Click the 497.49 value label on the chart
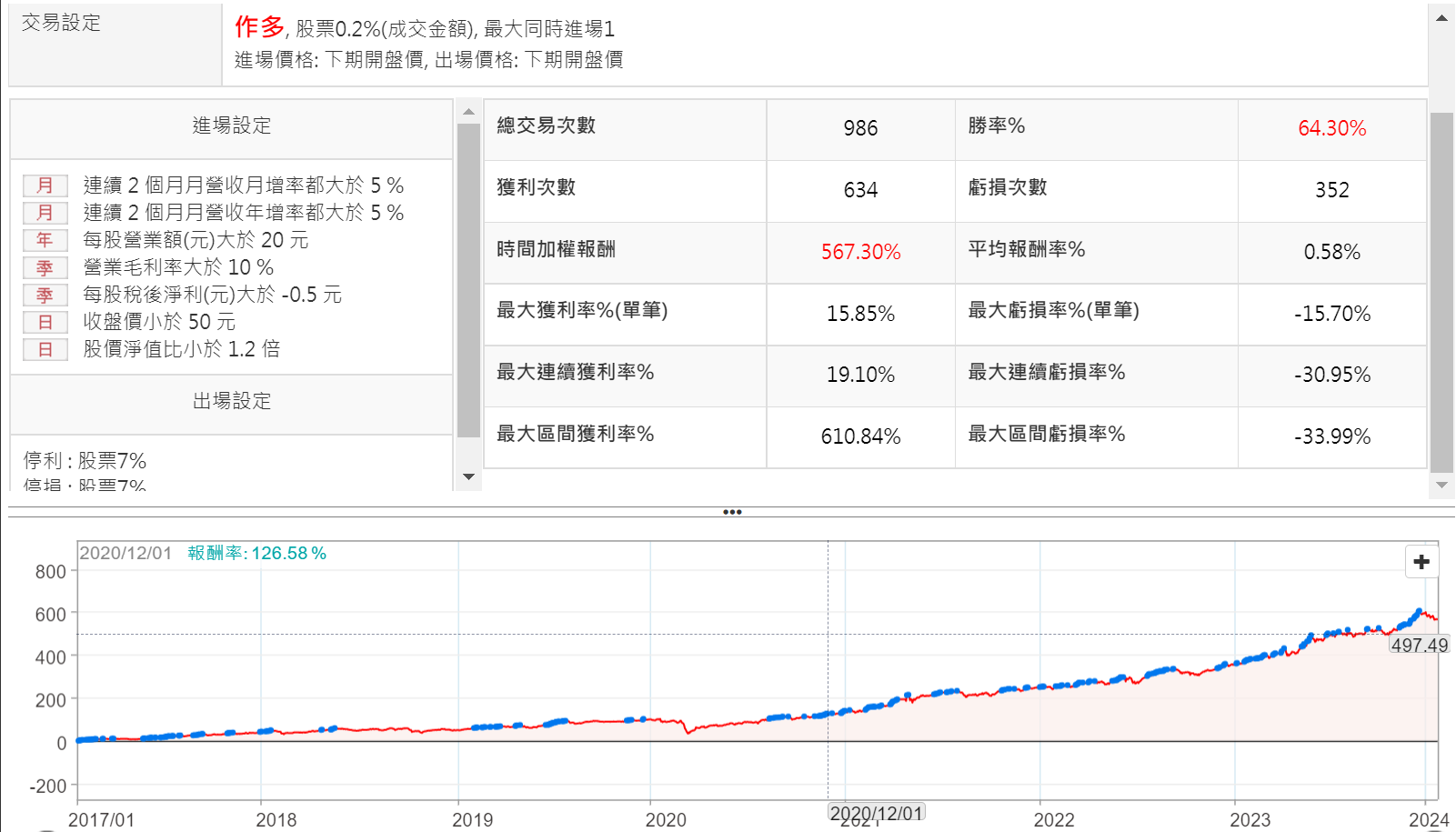Viewport: 1456px width, 832px height. coord(1419,645)
